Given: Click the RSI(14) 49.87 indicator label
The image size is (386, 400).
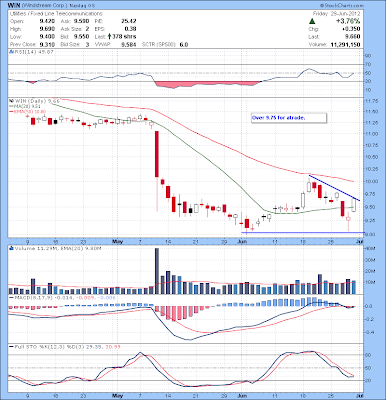Looking at the screenshot, I should [x=33, y=52].
